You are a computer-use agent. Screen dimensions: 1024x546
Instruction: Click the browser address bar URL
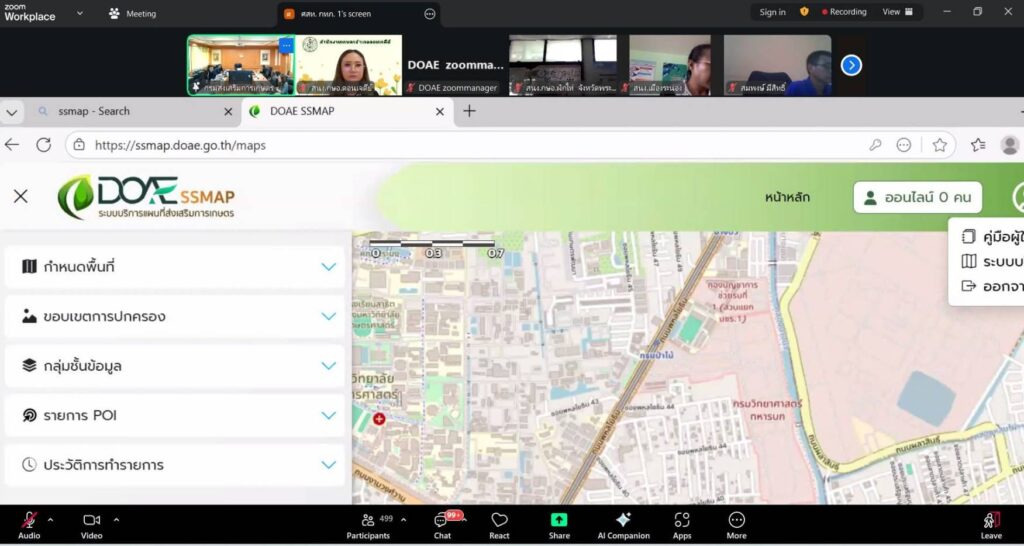pyautogui.click(x=180, y=145)
